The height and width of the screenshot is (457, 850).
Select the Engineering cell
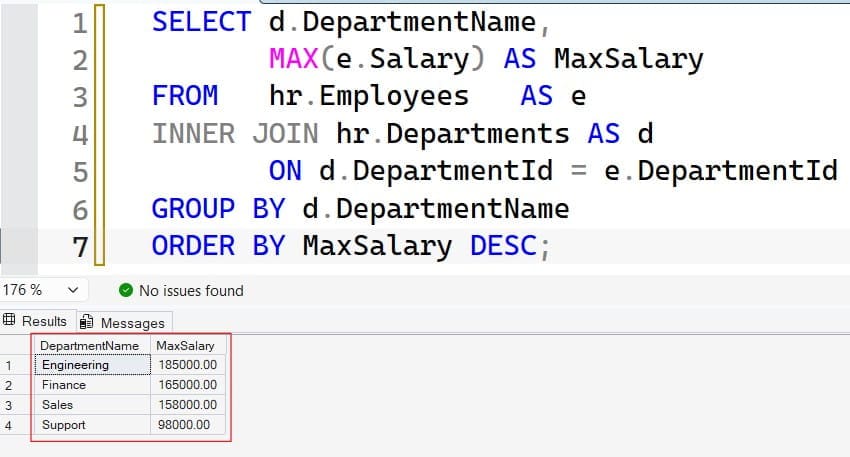click(x=92, y=365)
